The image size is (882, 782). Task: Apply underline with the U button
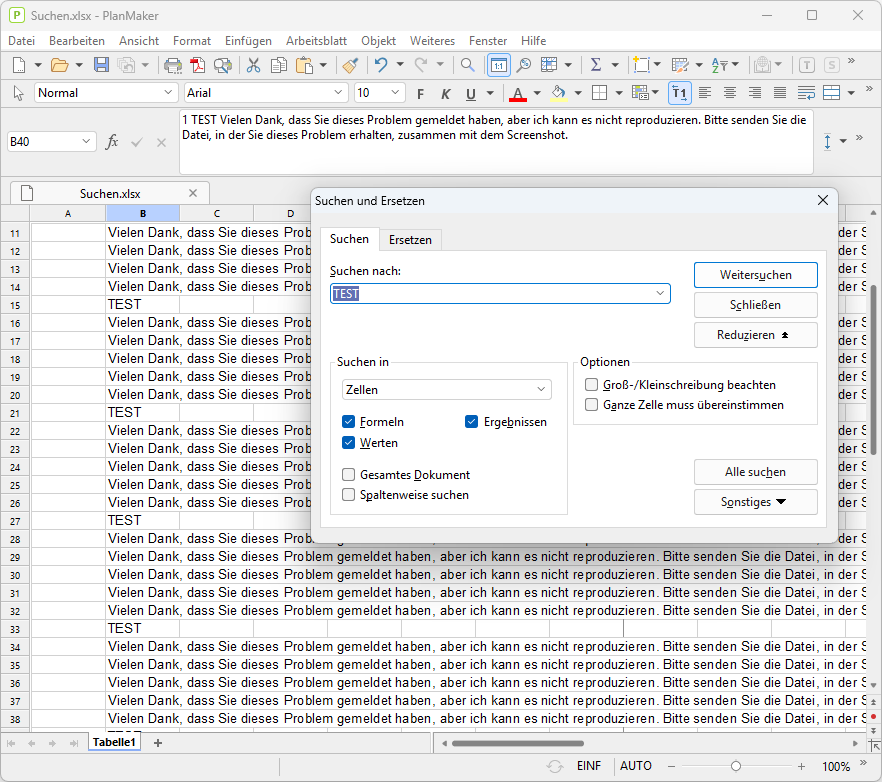tap(471, 94)
